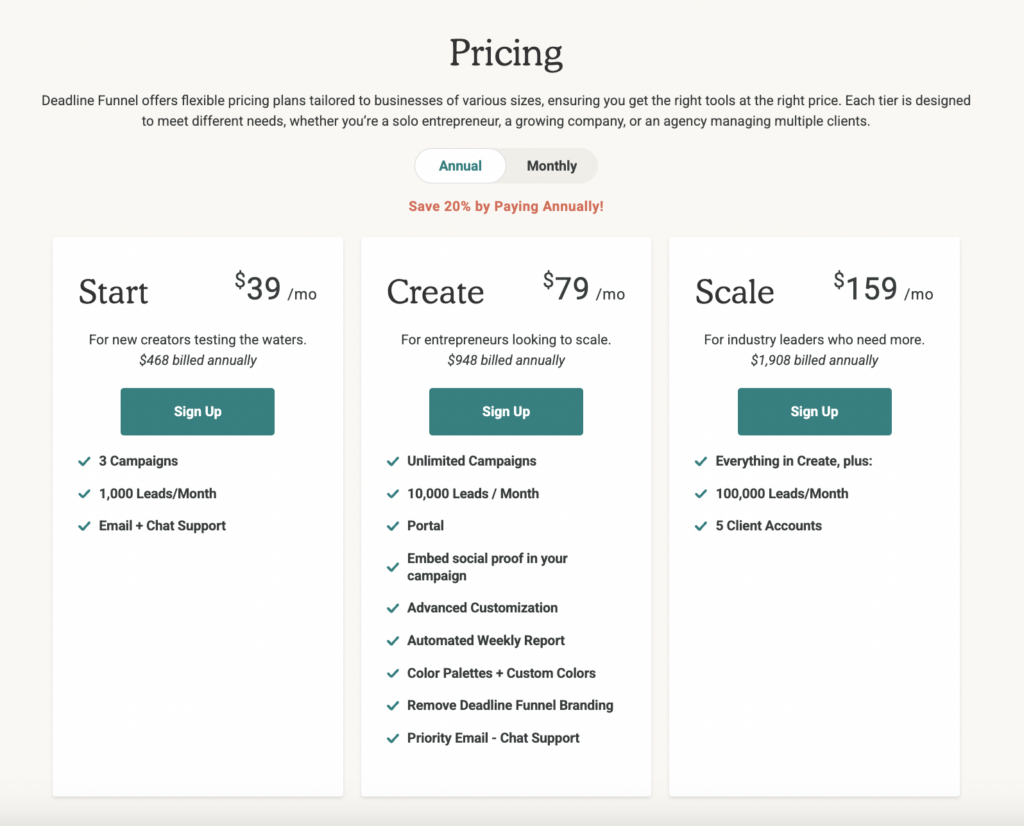Switch pricing to Monthly billing
The height and width of the screenshot is (826, 1024).
pyautogui.click(x=551, y=166)
